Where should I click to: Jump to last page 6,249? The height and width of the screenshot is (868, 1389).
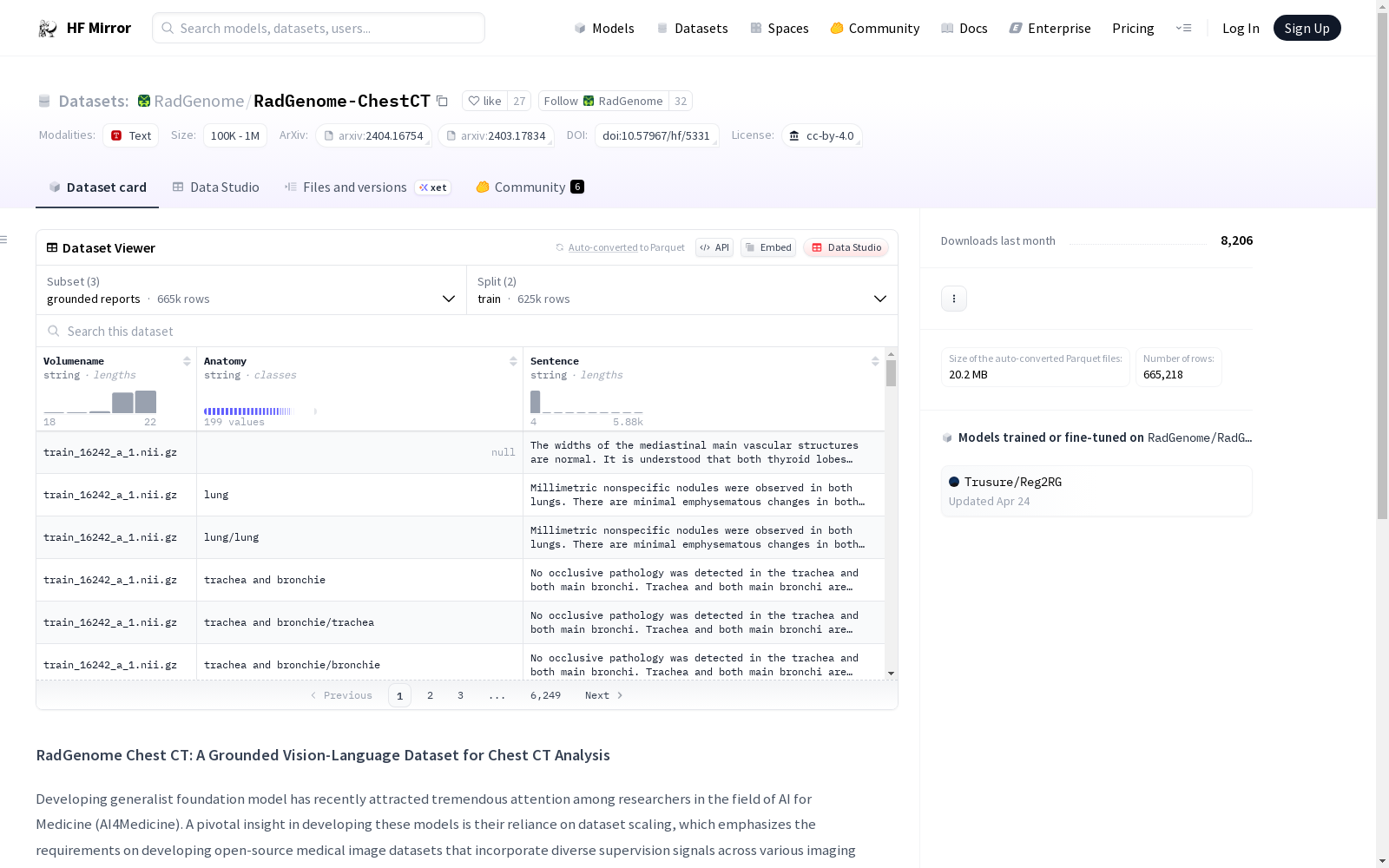tap(545, 695)
